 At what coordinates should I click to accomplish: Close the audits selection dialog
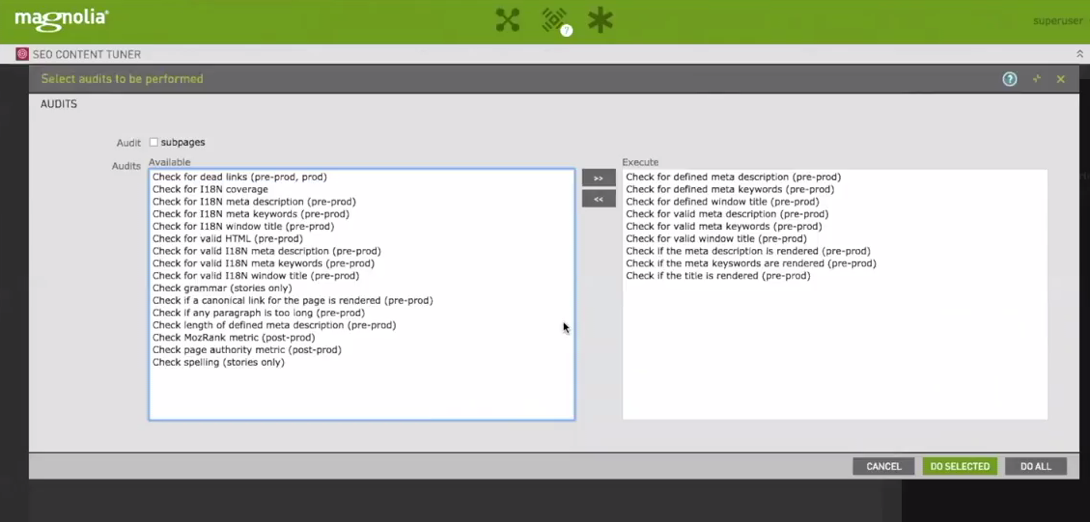click(1061, 79)
